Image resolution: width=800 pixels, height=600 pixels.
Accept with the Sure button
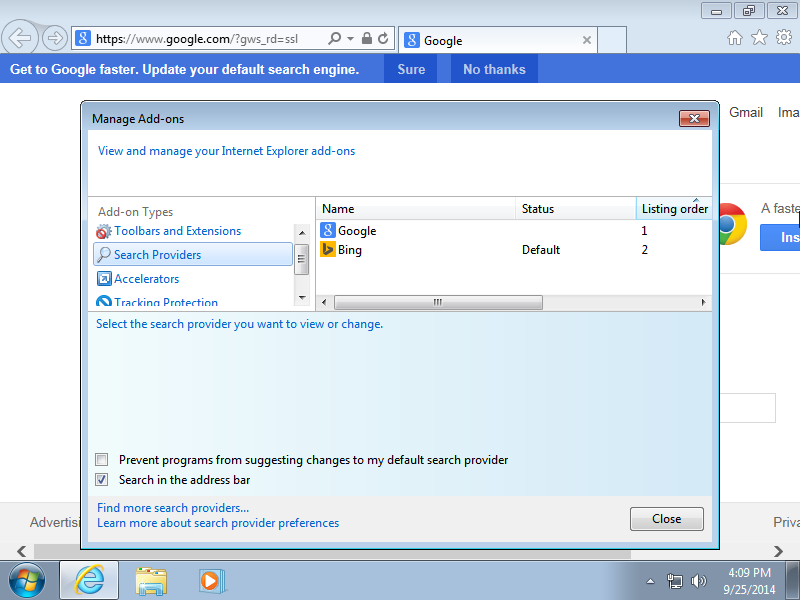pyautogui.click(x=411, y=69)
